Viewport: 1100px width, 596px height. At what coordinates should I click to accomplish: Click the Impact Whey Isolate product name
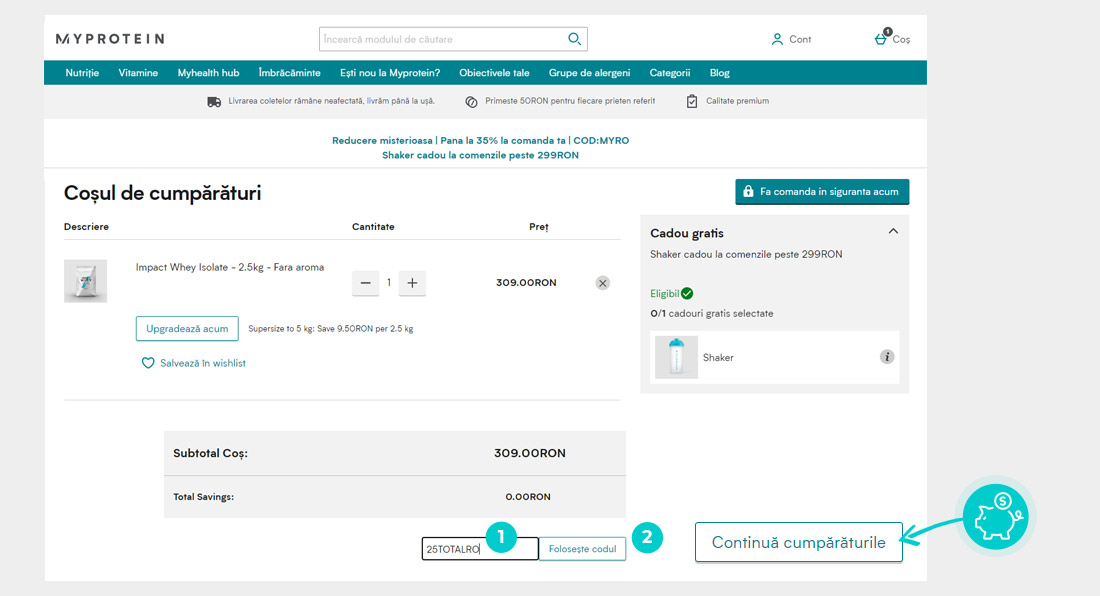230,267
